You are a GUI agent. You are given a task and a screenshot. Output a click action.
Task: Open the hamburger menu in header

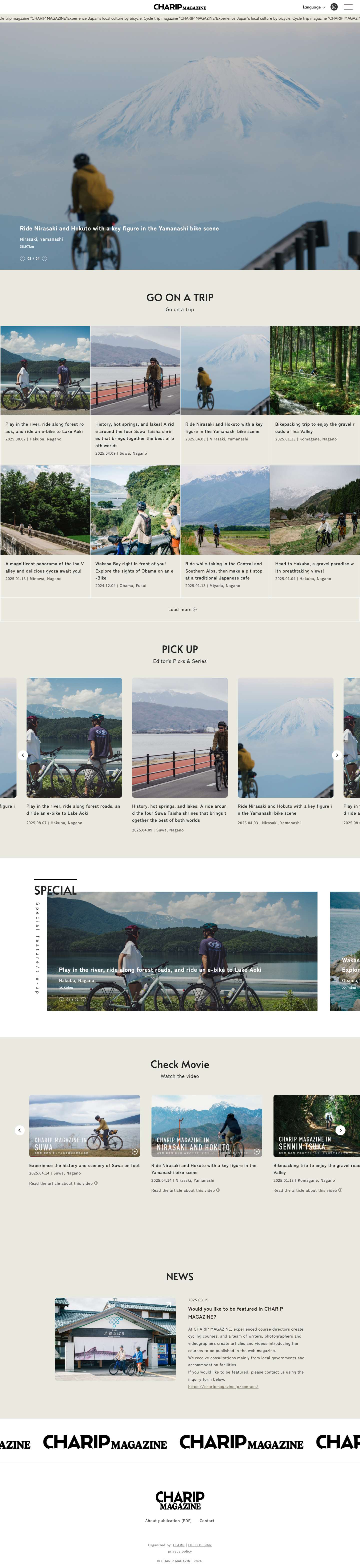[x=348, y=7]
